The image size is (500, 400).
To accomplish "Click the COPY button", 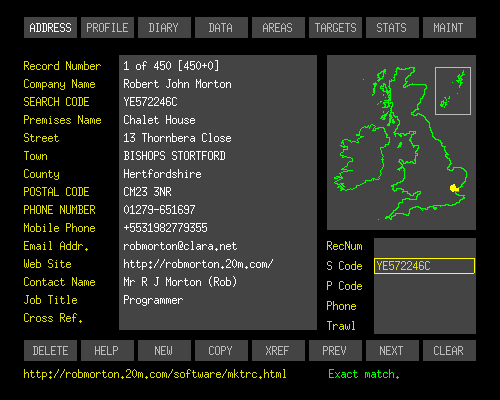I will click(x=221, y=350).
